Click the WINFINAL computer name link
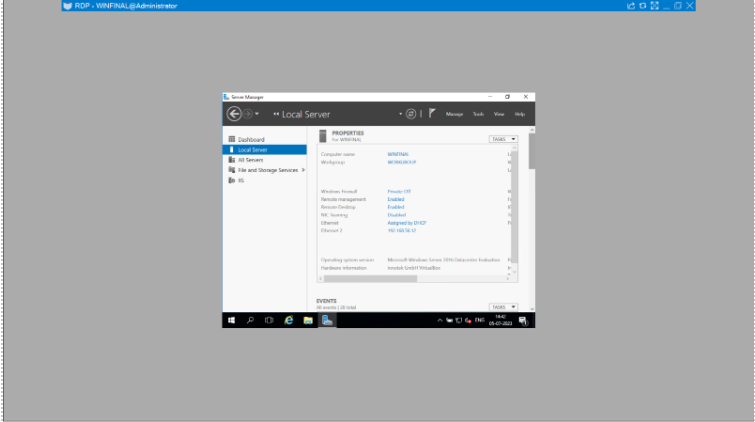The image size is (755, 422). click(x=398, y=154)
